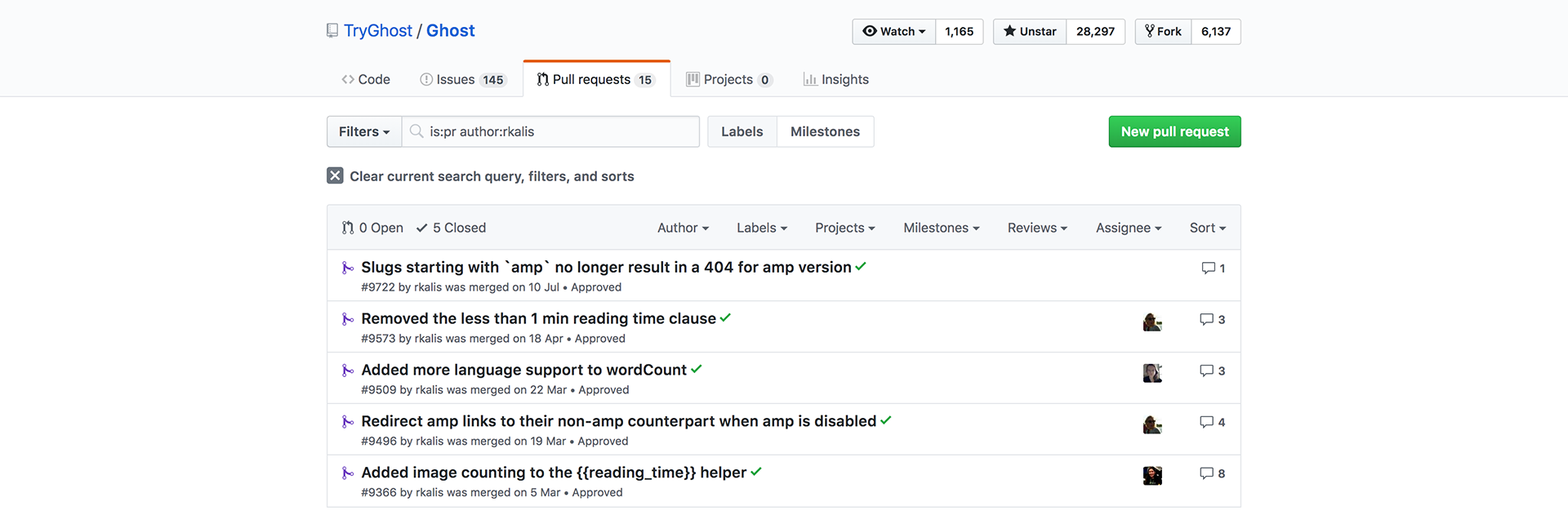Click the Milestones button next to search
The image size is (1568, 515).
pos(825,131)
